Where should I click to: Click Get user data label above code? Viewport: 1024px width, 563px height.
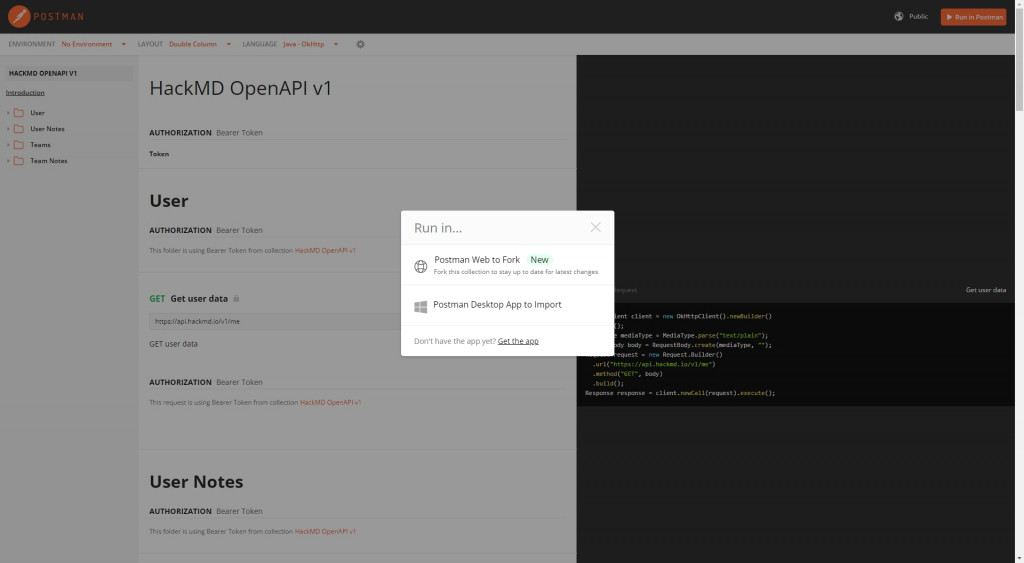coord(985,290)
